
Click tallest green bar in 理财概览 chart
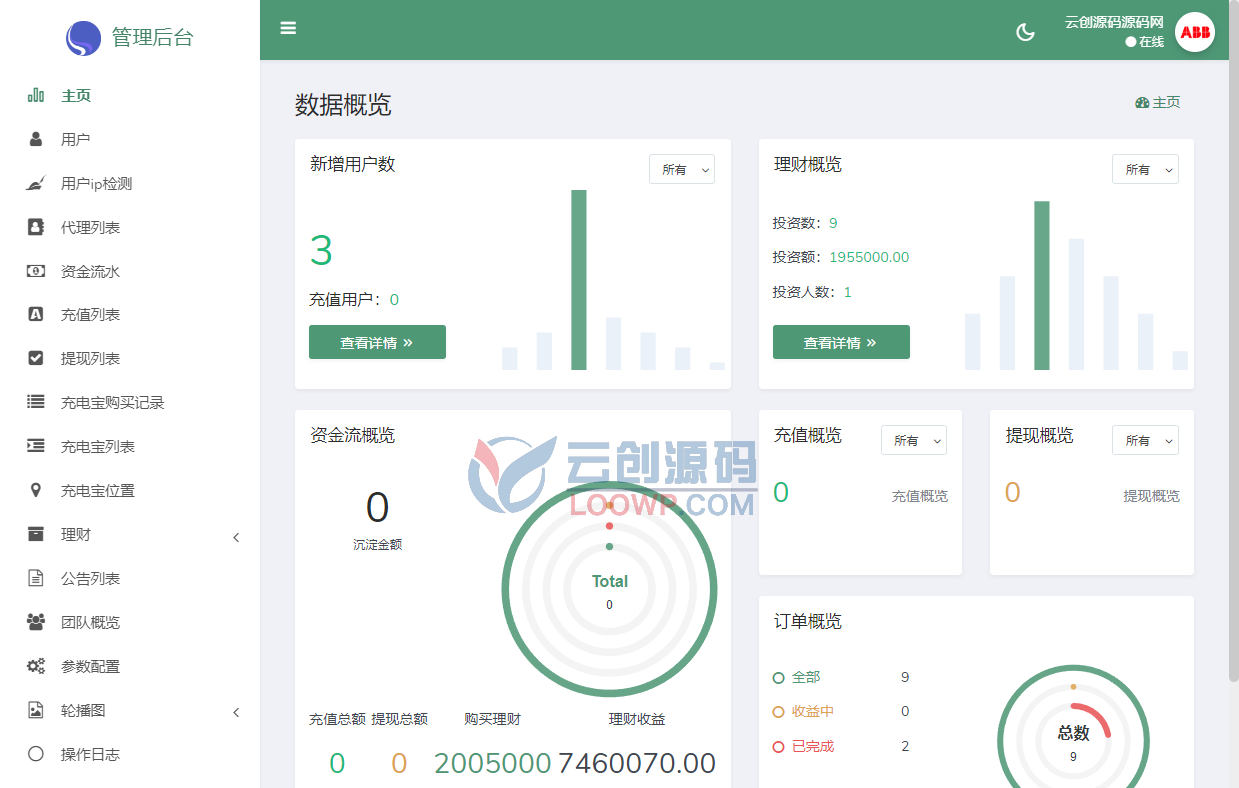point(1042,286)
